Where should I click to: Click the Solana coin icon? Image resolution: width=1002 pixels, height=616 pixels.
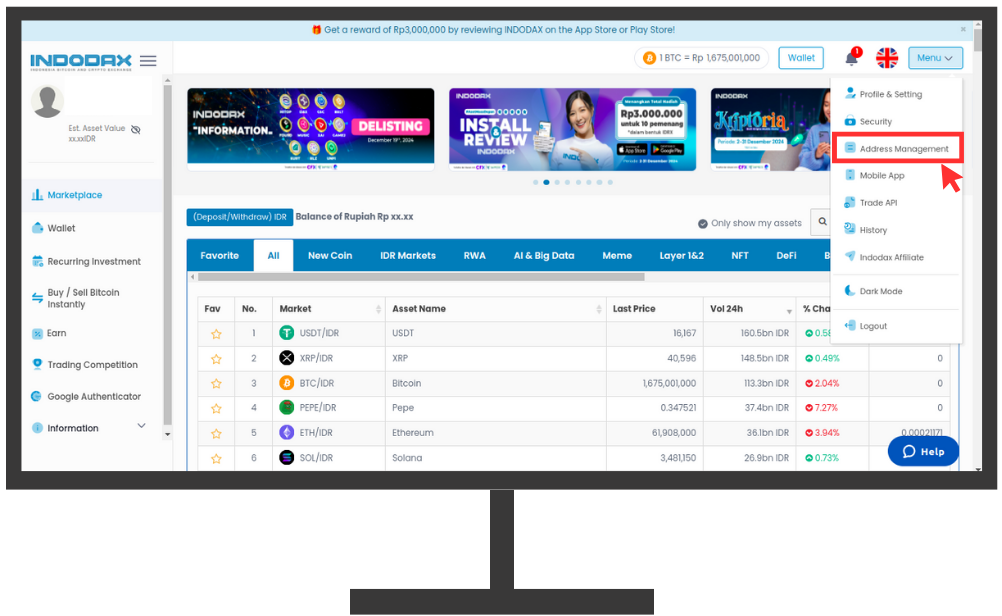(287, 458)
